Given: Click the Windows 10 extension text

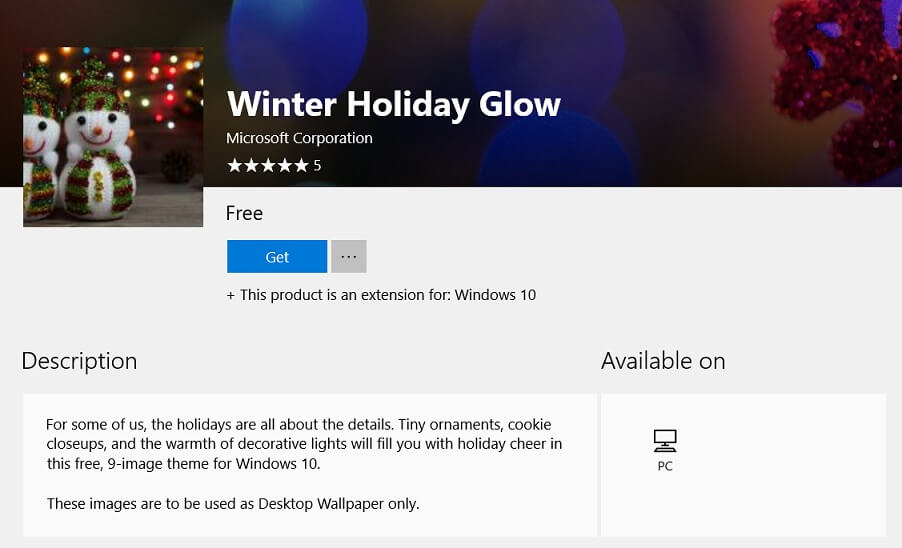Looking at the screenshot, I should pyautogui.click(x=495, y=295).
